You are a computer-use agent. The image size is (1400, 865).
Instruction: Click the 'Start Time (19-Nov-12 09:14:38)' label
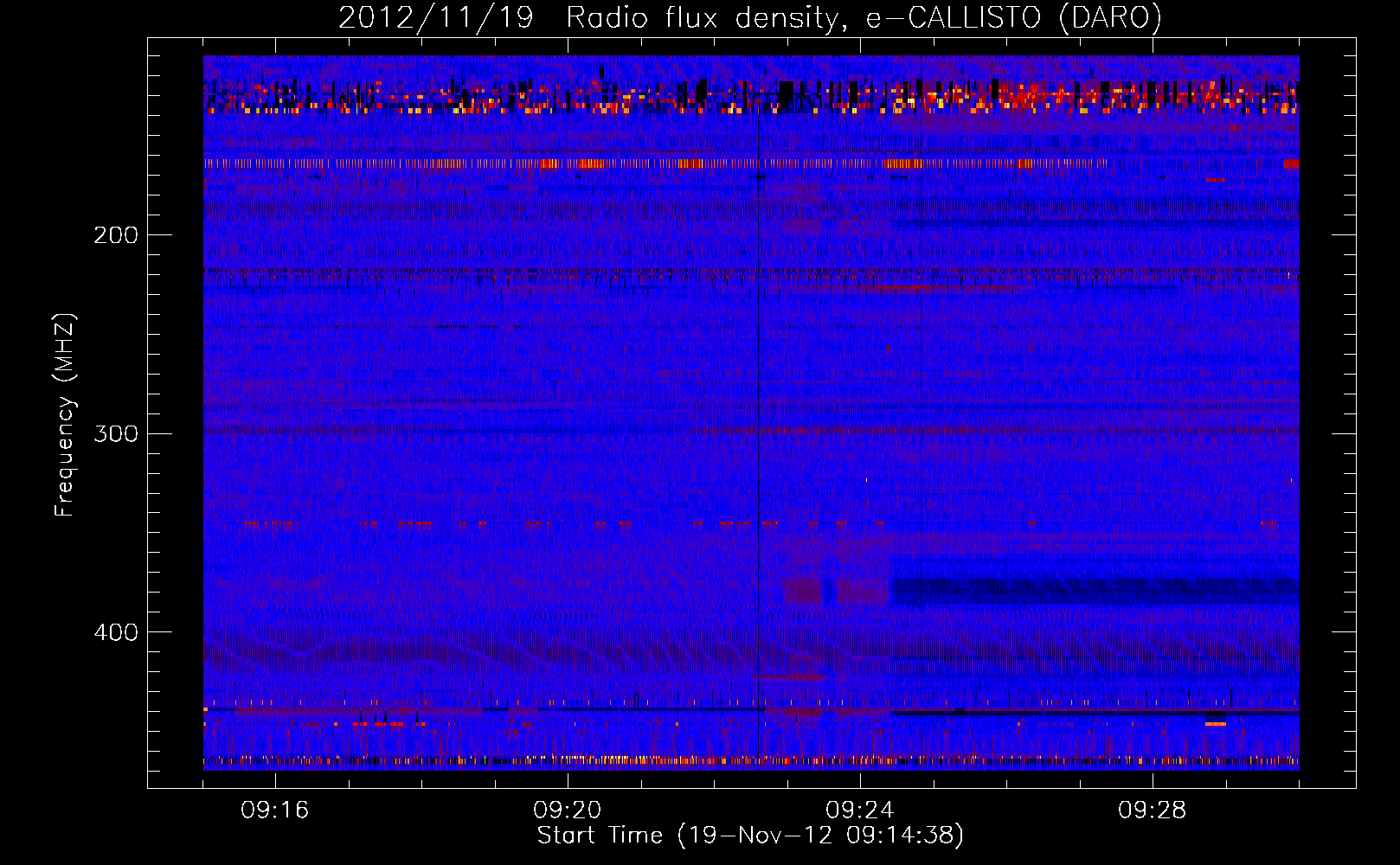tap(750, 836)
